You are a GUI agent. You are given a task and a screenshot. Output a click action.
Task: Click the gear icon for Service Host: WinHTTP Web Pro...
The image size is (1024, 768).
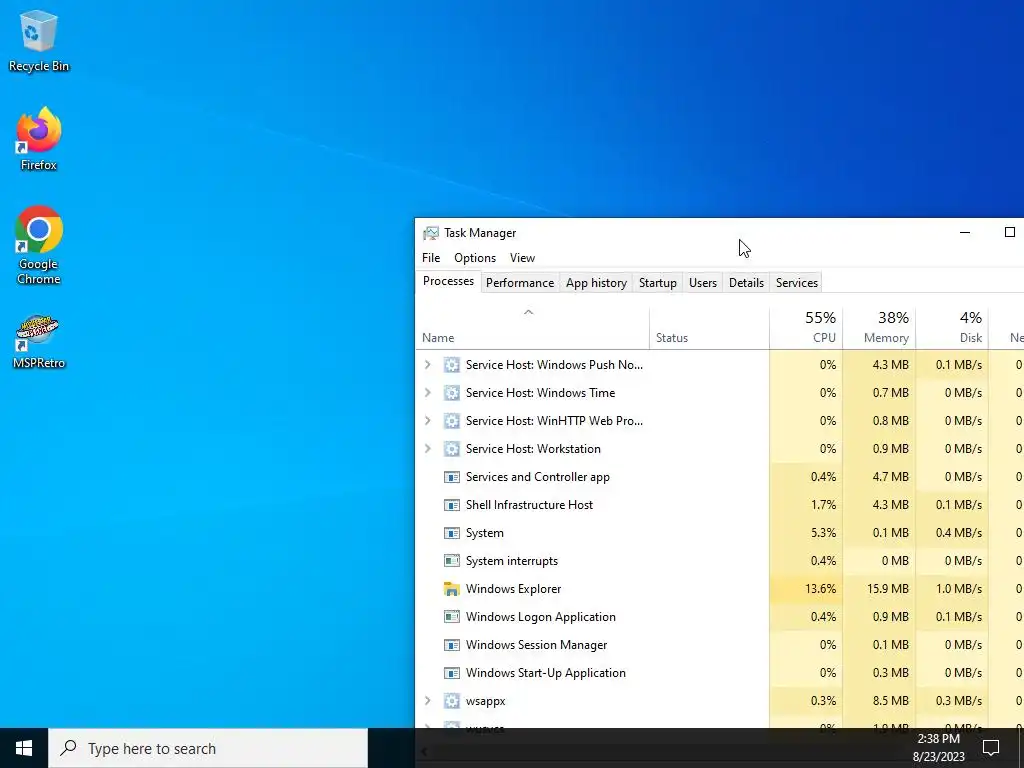tap(451, 421)
